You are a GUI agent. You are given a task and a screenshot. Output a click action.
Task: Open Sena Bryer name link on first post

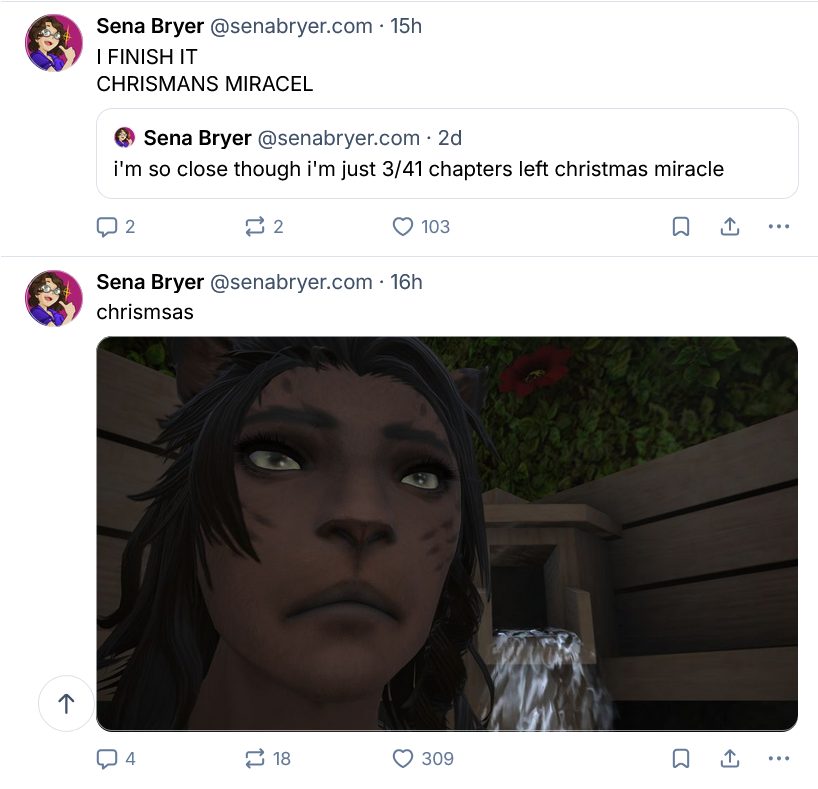[x=150, y=26]
